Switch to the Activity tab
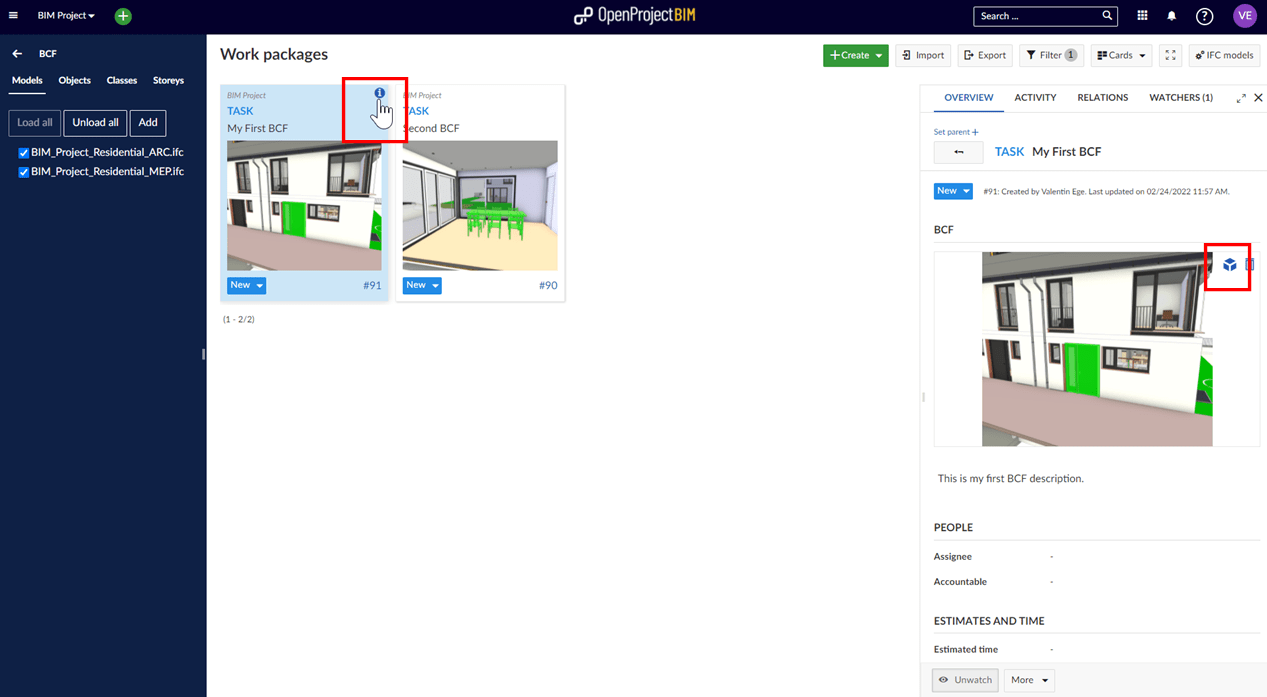 coord(1035,98)
